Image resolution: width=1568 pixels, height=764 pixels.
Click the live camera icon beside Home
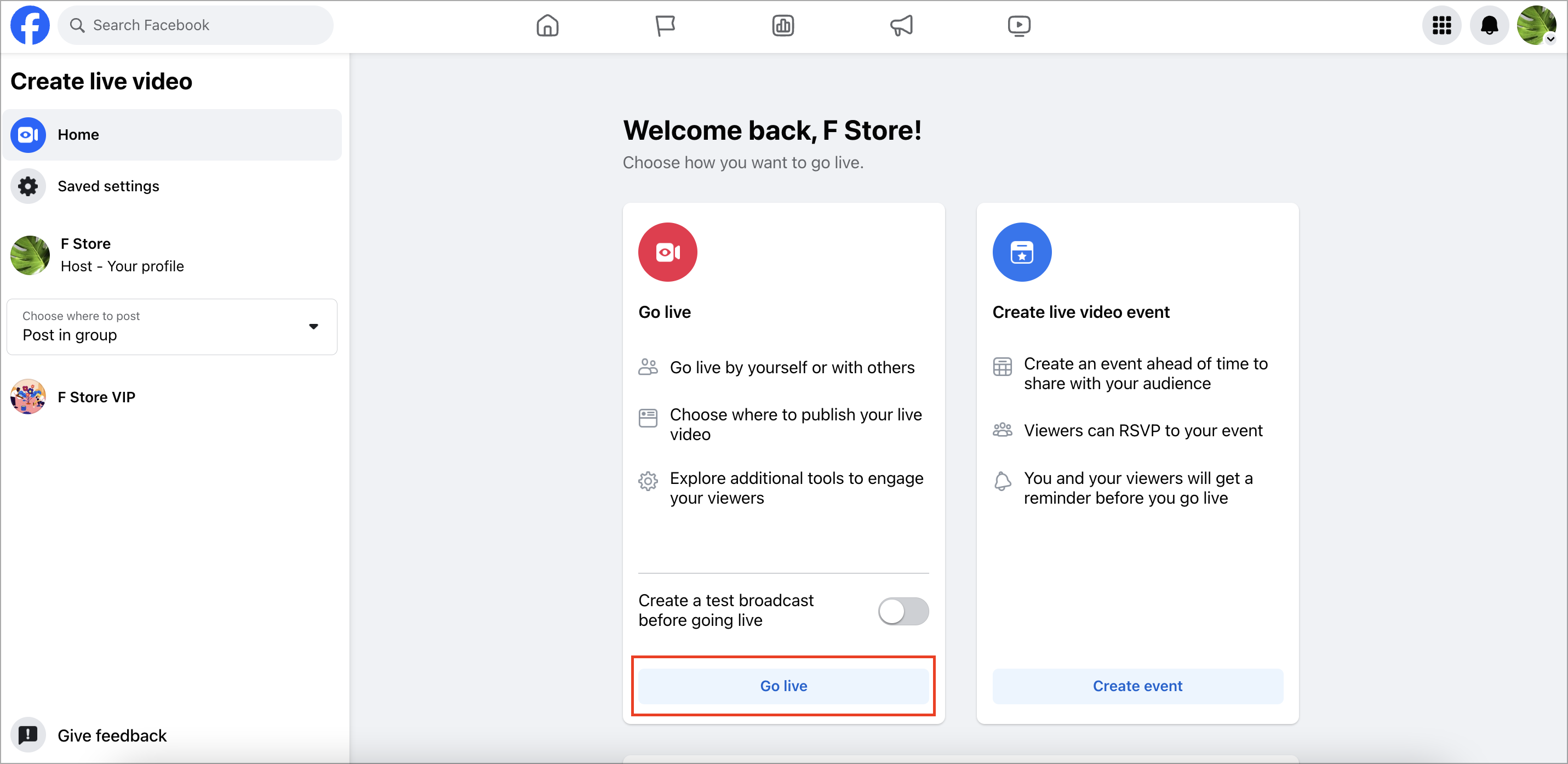point(28,134)
